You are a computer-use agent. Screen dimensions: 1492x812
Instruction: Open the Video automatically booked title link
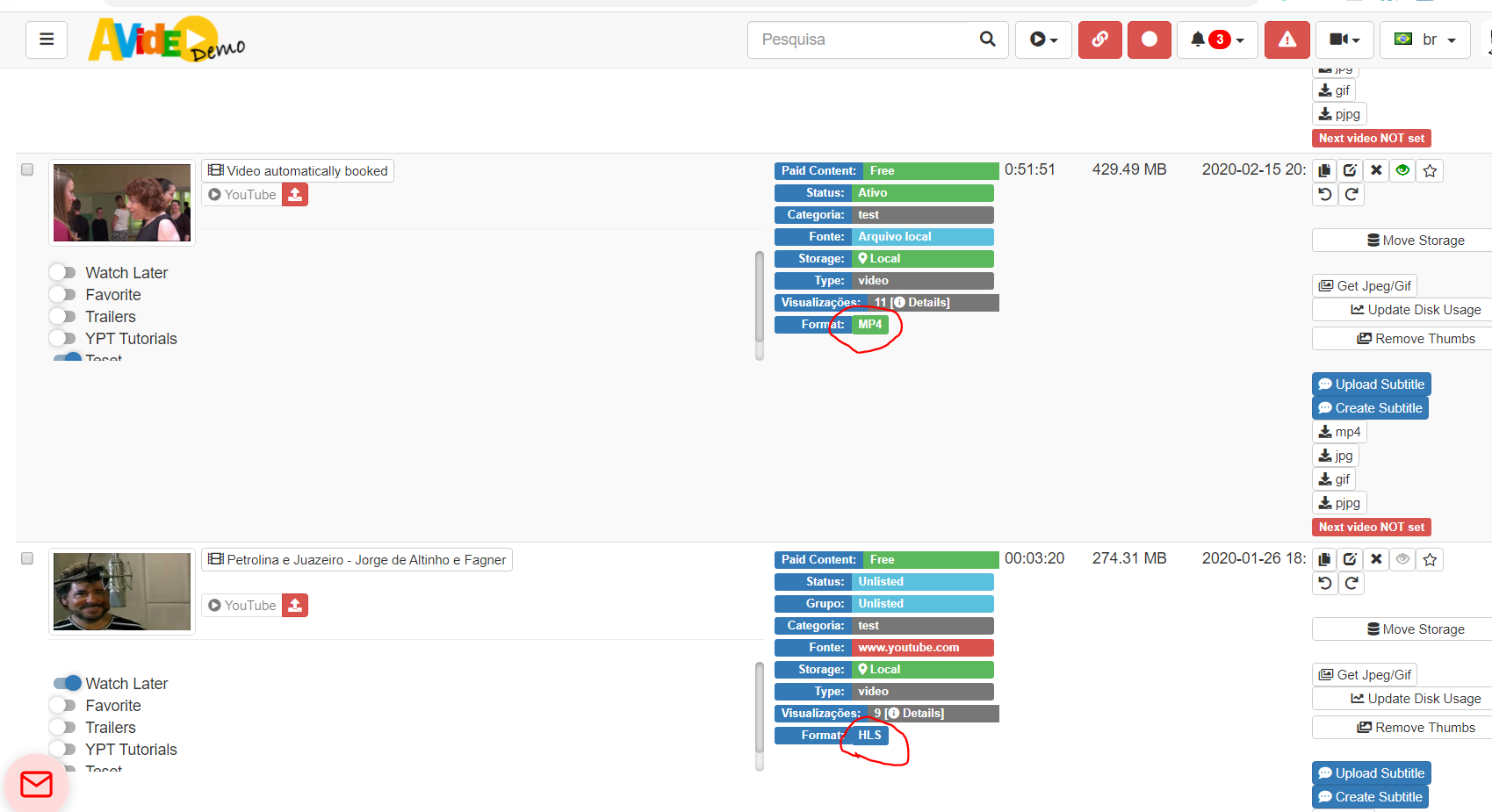click(x=298, y=170)
